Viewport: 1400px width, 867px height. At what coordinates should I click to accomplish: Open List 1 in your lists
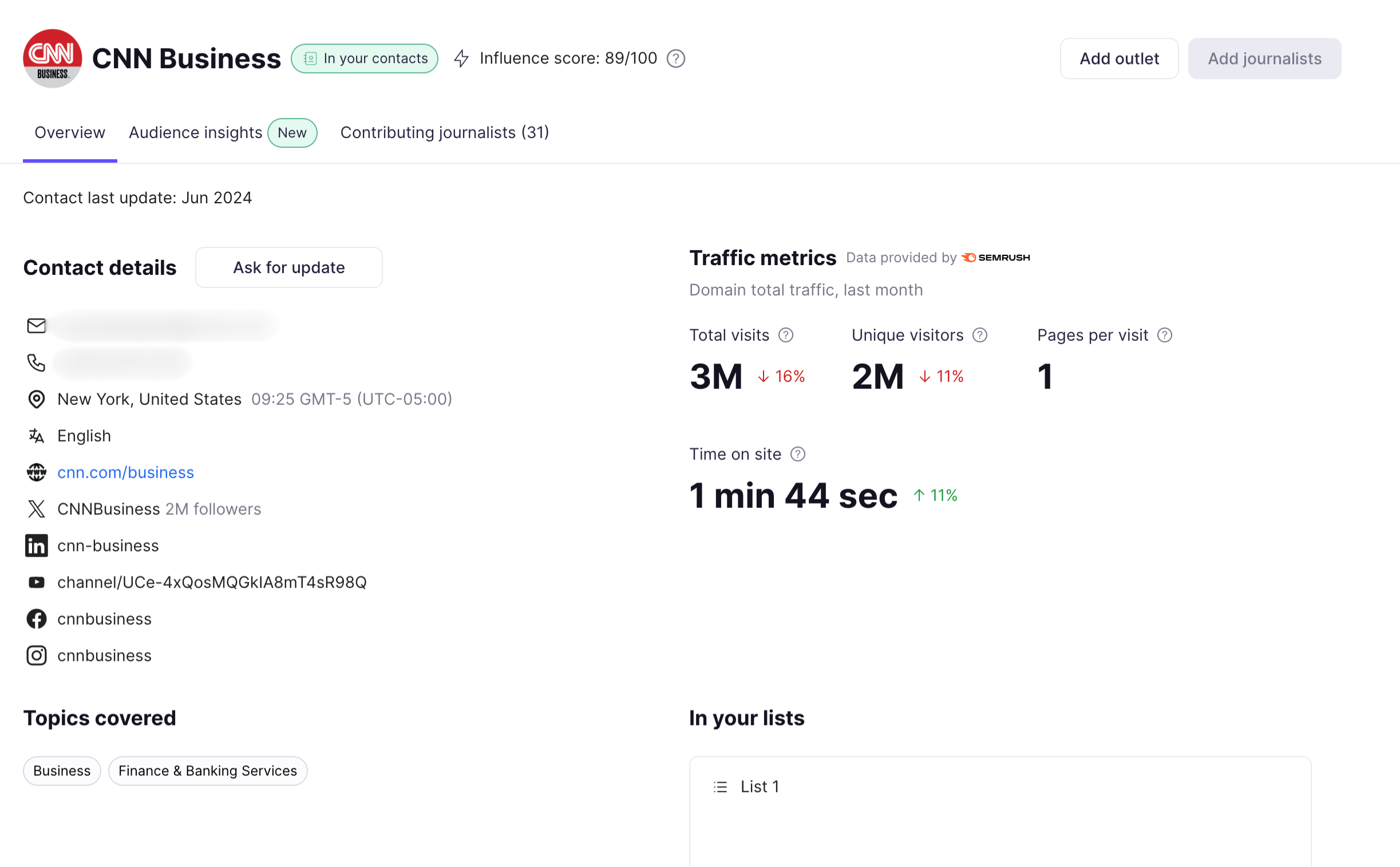(x=760, y=786)
